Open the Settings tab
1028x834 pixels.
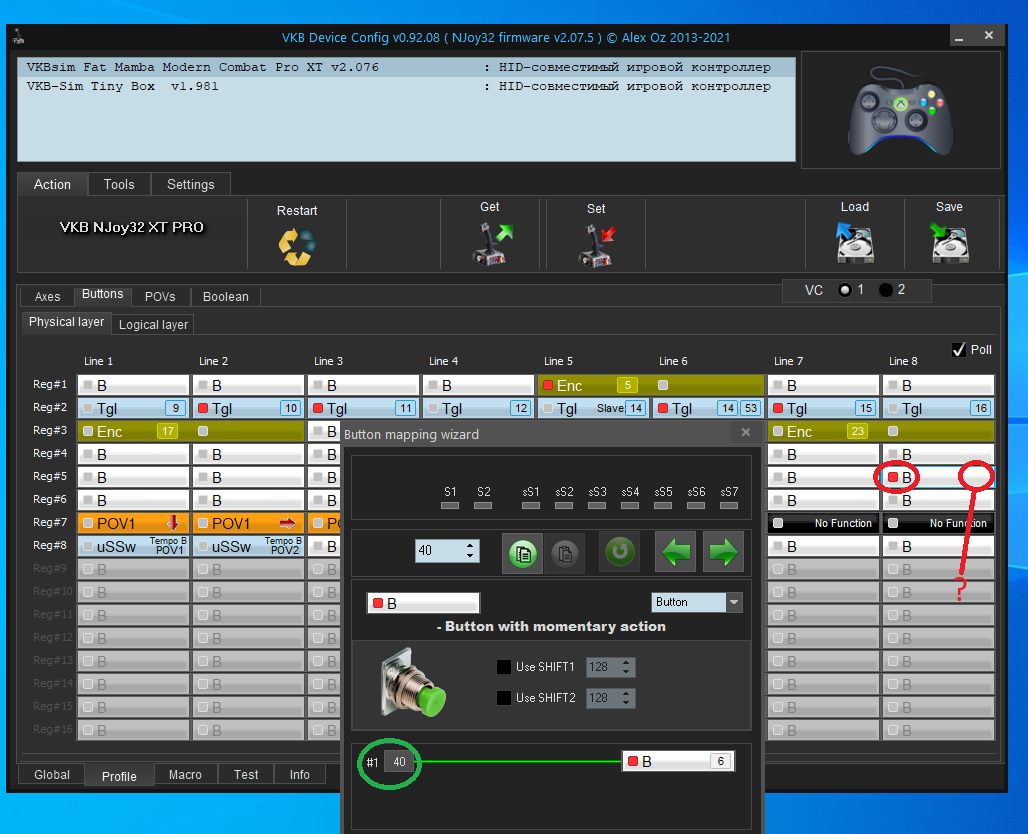(x=191, y=184)
